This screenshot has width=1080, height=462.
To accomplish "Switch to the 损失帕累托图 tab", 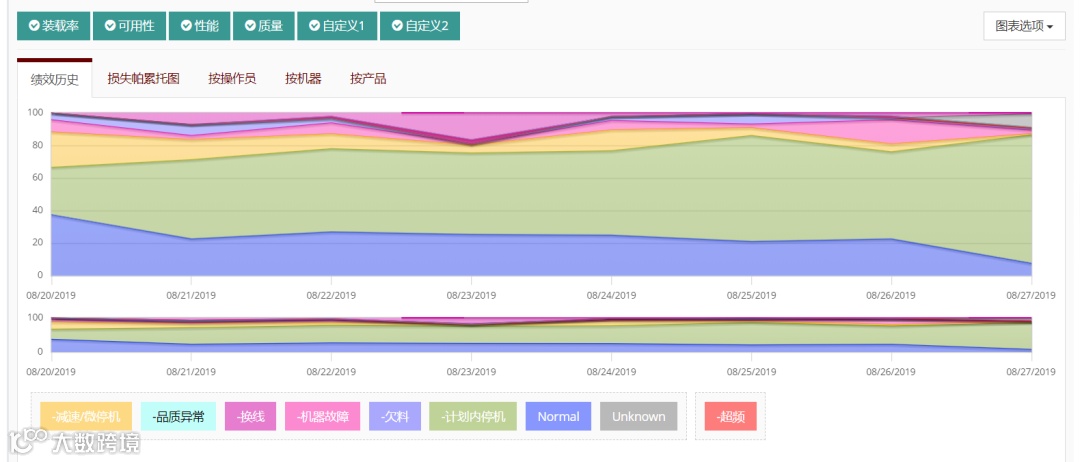I will 143,78.
